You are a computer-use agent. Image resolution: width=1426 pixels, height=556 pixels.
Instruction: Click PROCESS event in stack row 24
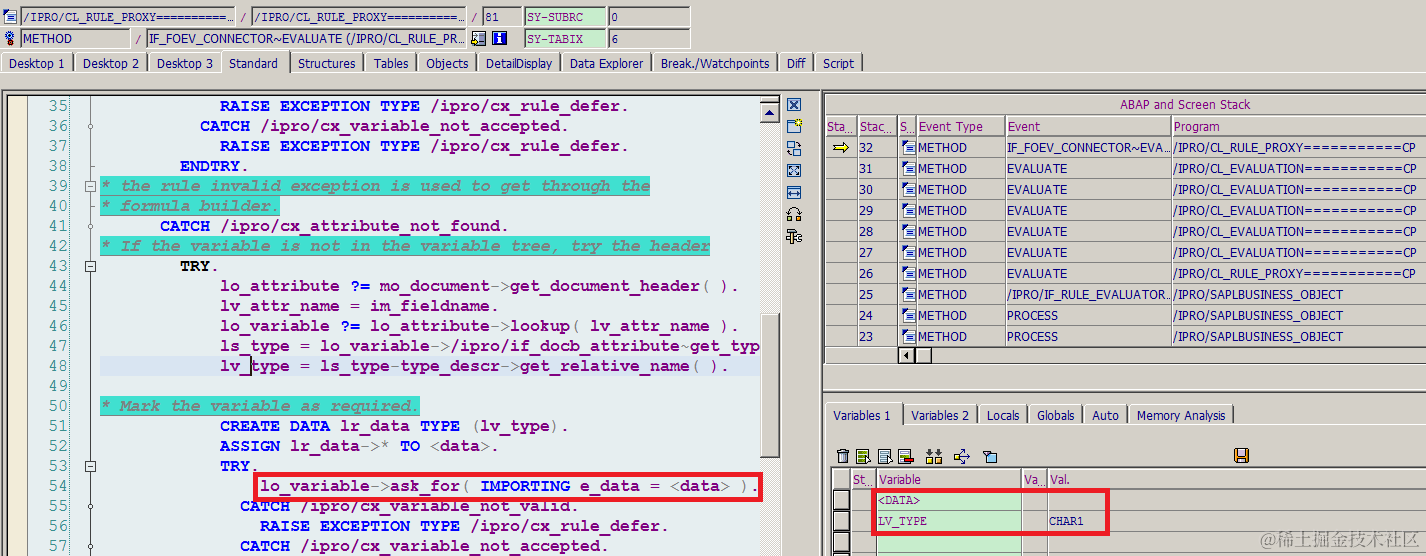[x=1088, y=315]
